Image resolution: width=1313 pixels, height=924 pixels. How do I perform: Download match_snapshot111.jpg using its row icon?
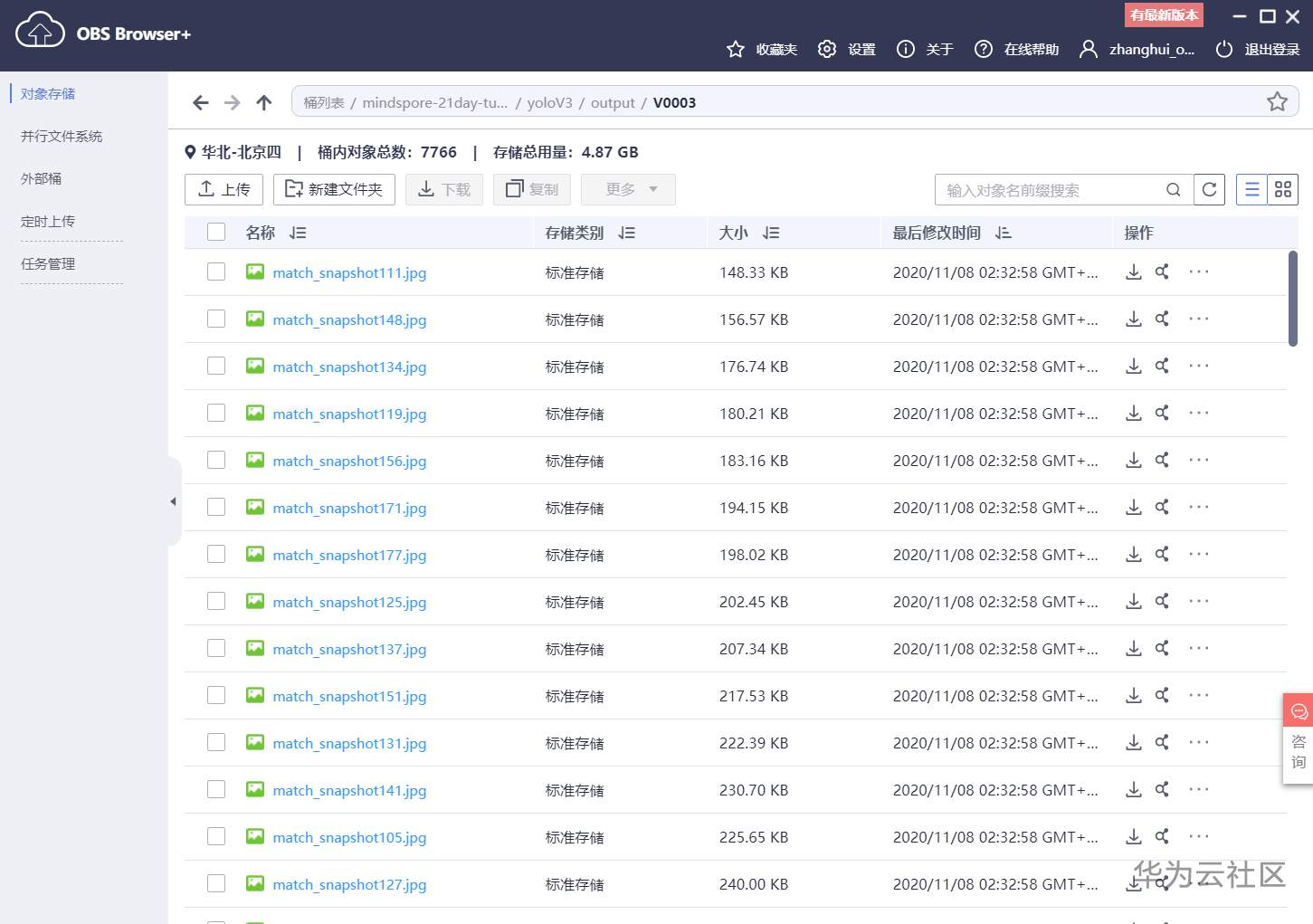(1133, 271)
